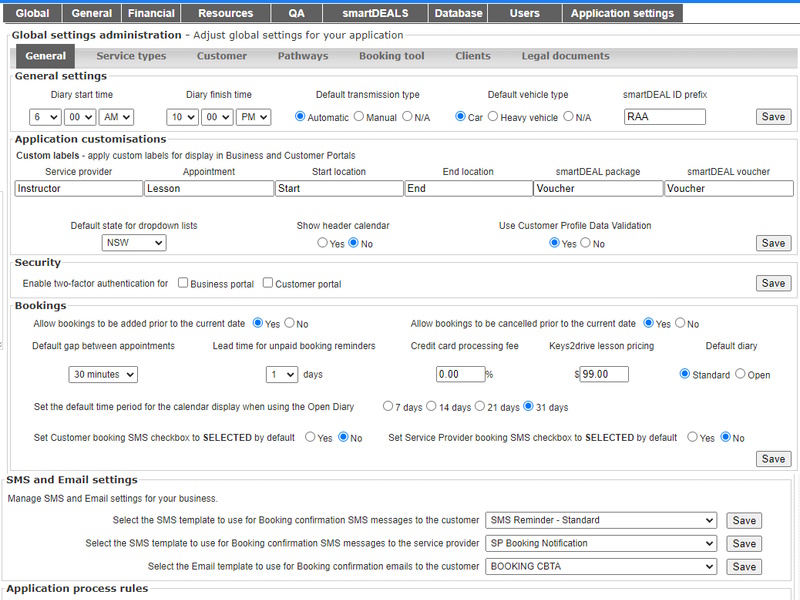Select Open as the default diary
Image resolution: width=800 pixels, height=600 pixels.
[740, 374]
